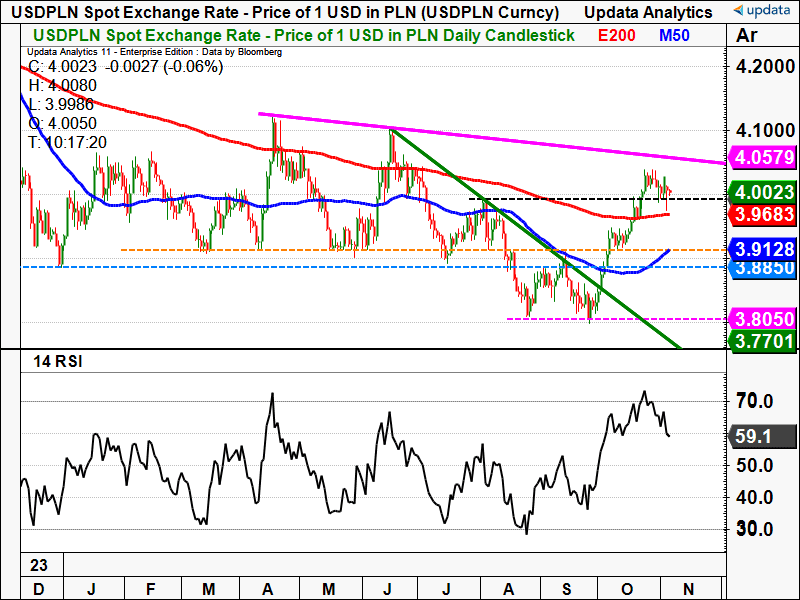Click the 40.0 RSI axis label
This screenshot has height=600, width=800.
(x=754, y=497)
